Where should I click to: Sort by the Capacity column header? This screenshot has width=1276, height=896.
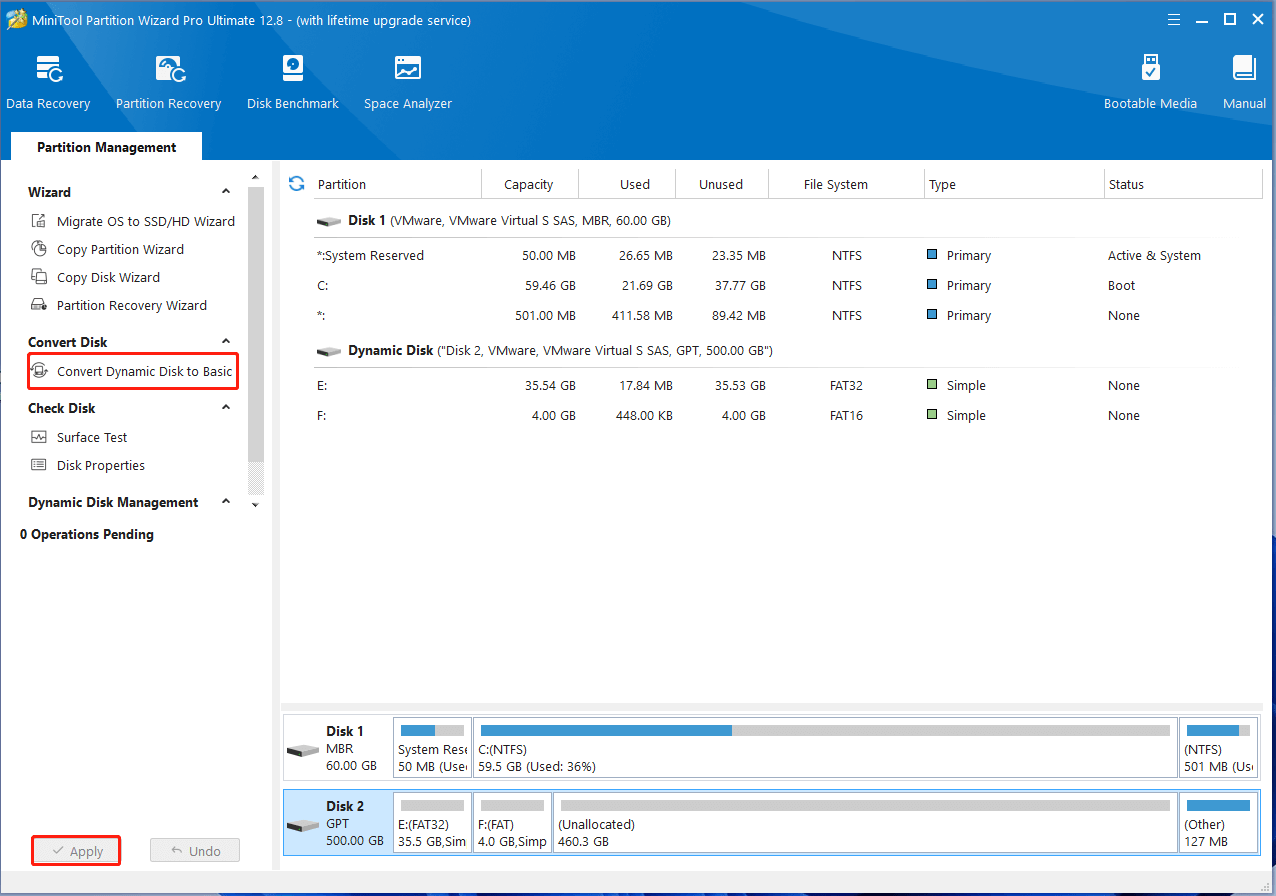click(x=529, y=184)
